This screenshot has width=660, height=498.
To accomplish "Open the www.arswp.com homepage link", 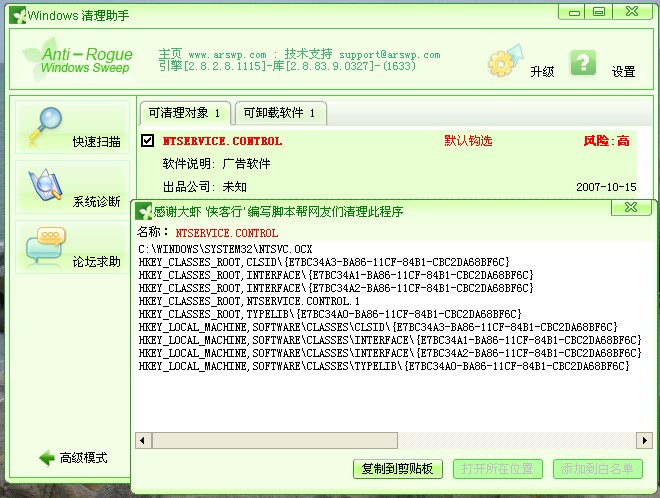I will pyautogui.click(x=227, y=55).
